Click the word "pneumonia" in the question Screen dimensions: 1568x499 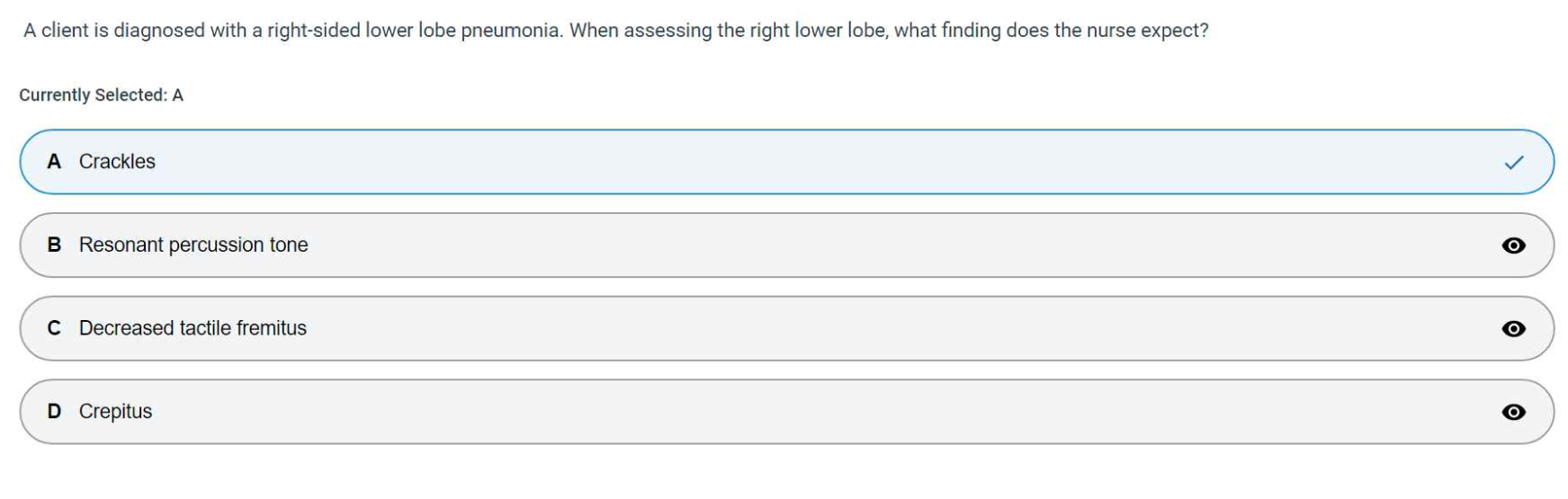(510, 31)
